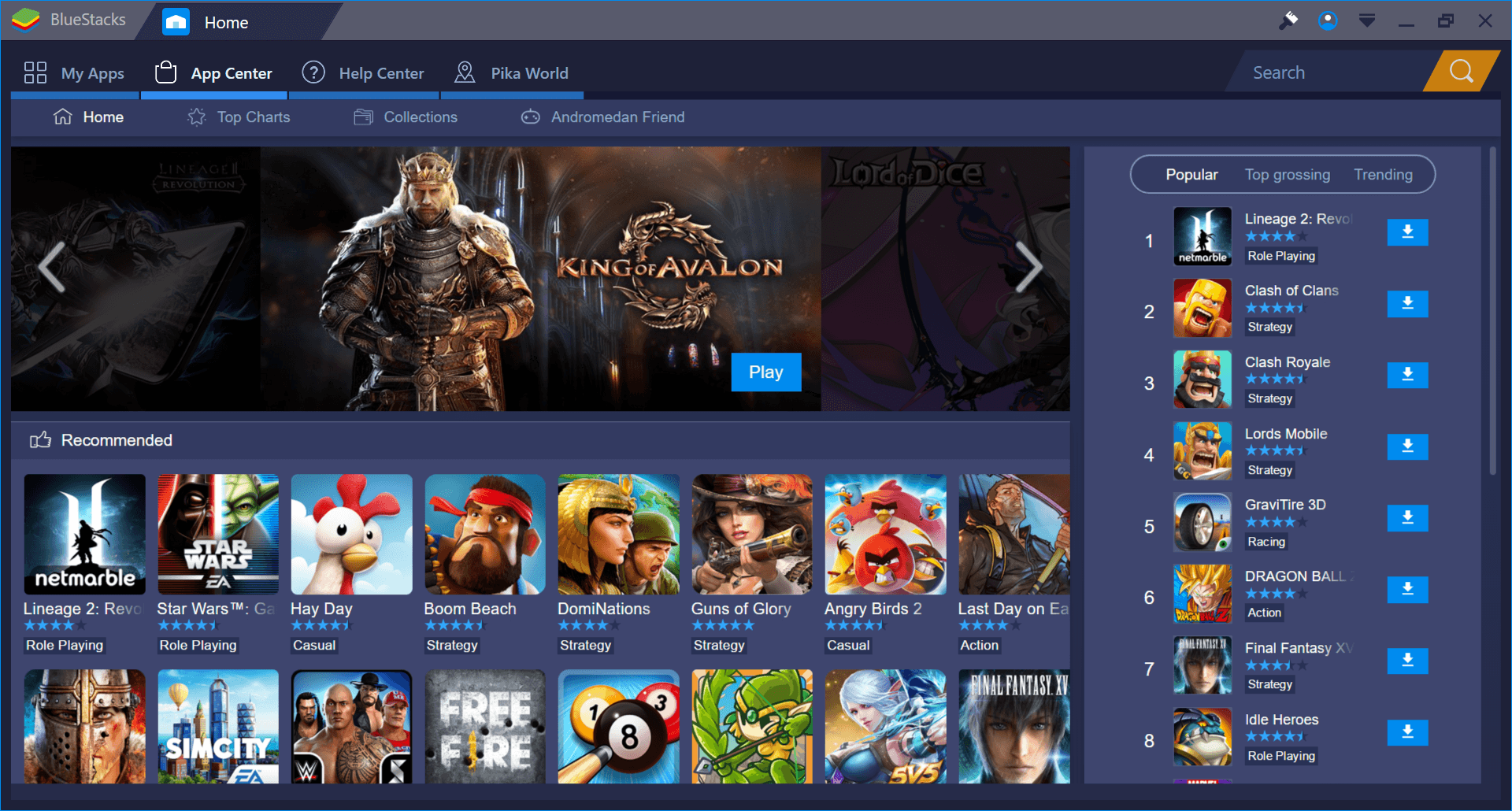Open Guns of Glory app thumbnail
This screenshot has height=811, width=1512.
(752, 534)
